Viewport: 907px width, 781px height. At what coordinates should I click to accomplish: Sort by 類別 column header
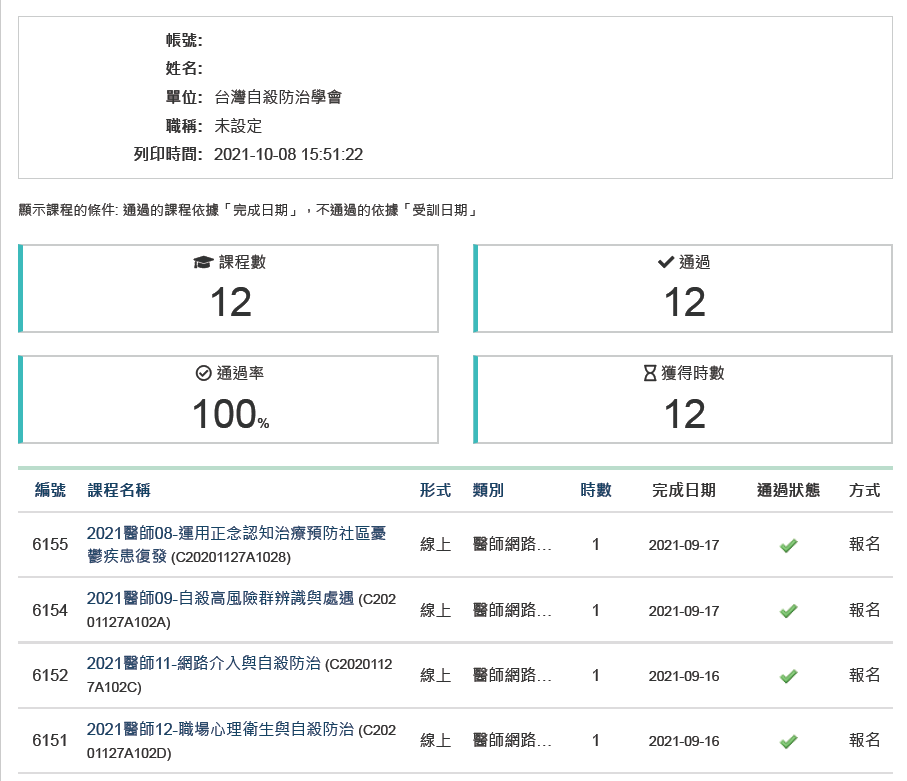click(x=488, y=490)
